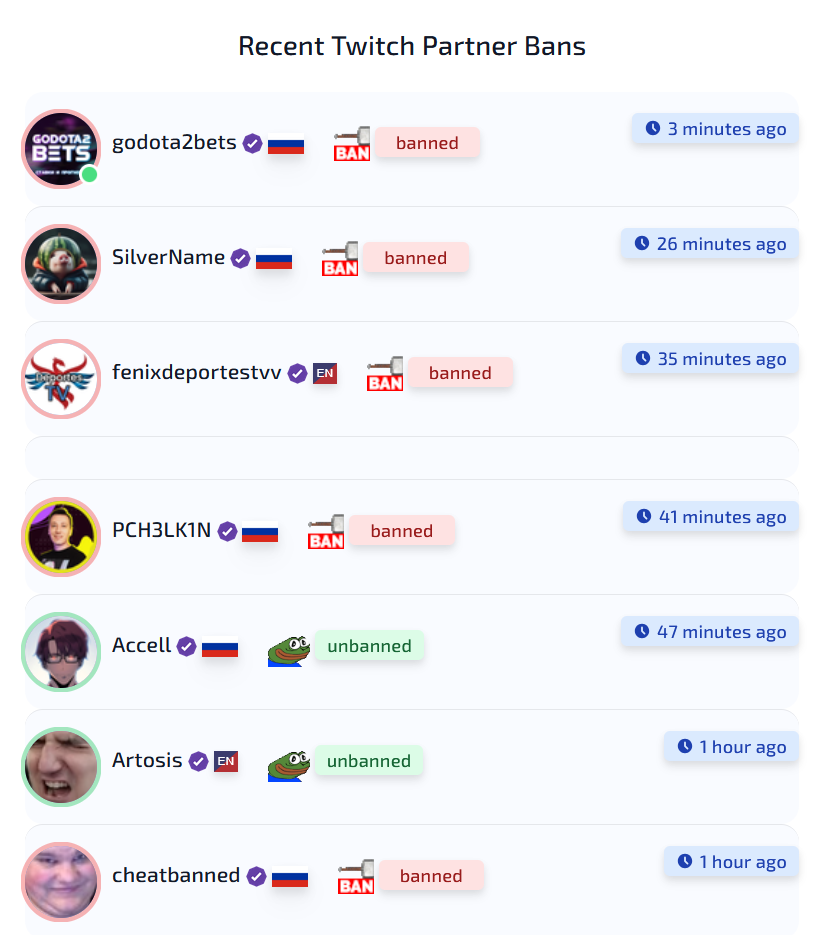Click the EN language badge beside Artosis
This screenshot has width=822, height=935.
click(x=226, y=761)
